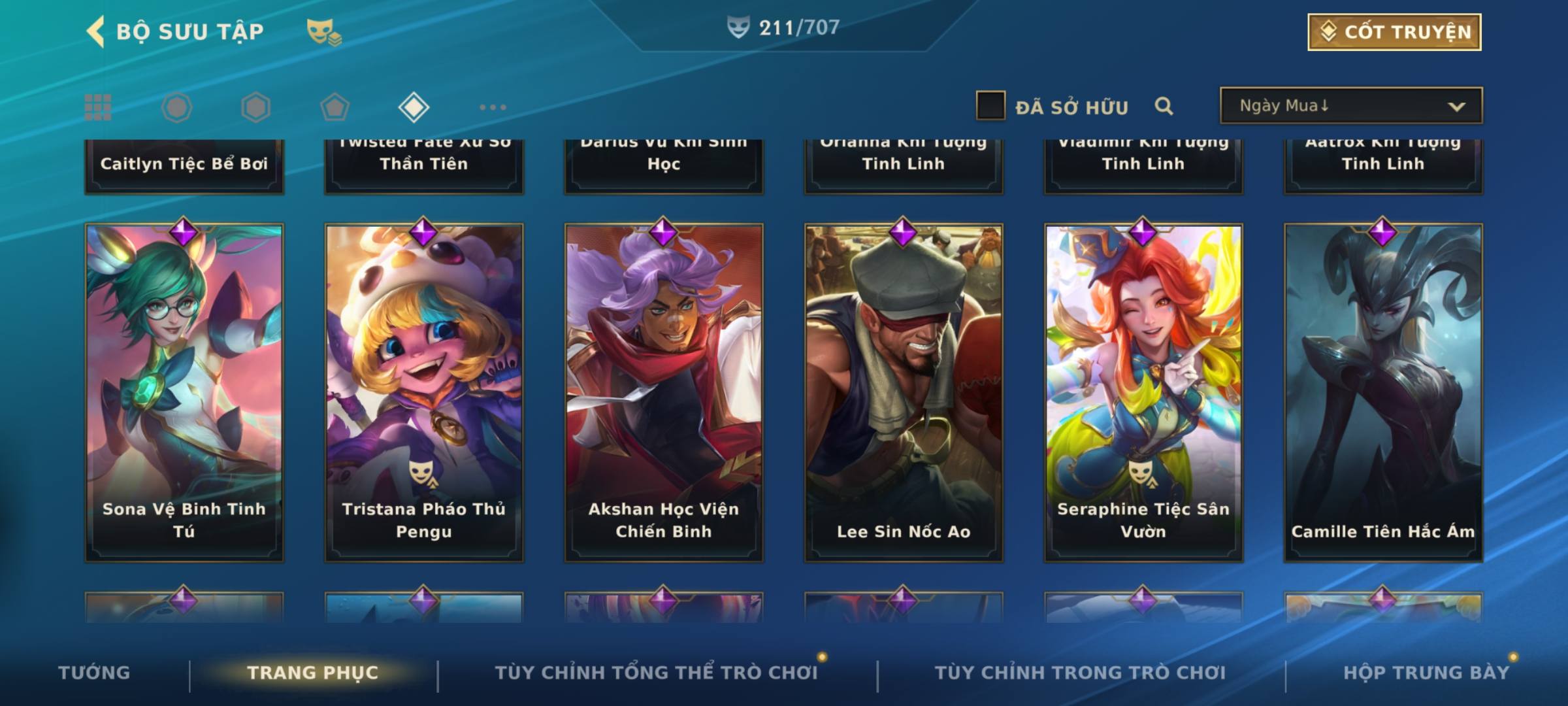
Task: Select the pentagon rarity filter icon
Action: tap(335, 107)
